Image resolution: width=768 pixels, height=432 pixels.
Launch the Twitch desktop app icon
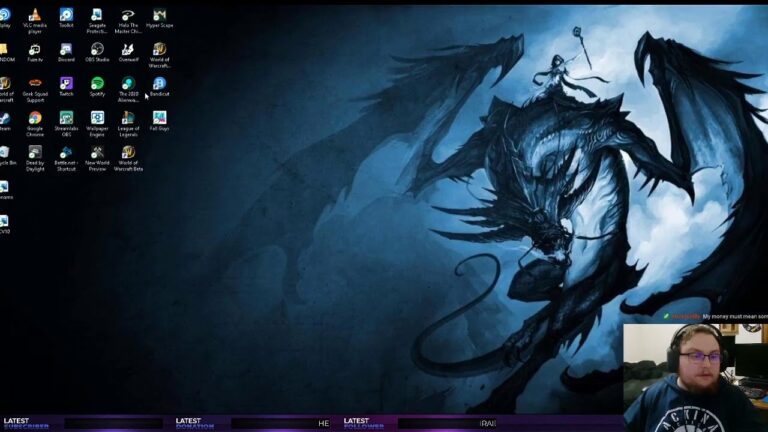coord(66,87)
